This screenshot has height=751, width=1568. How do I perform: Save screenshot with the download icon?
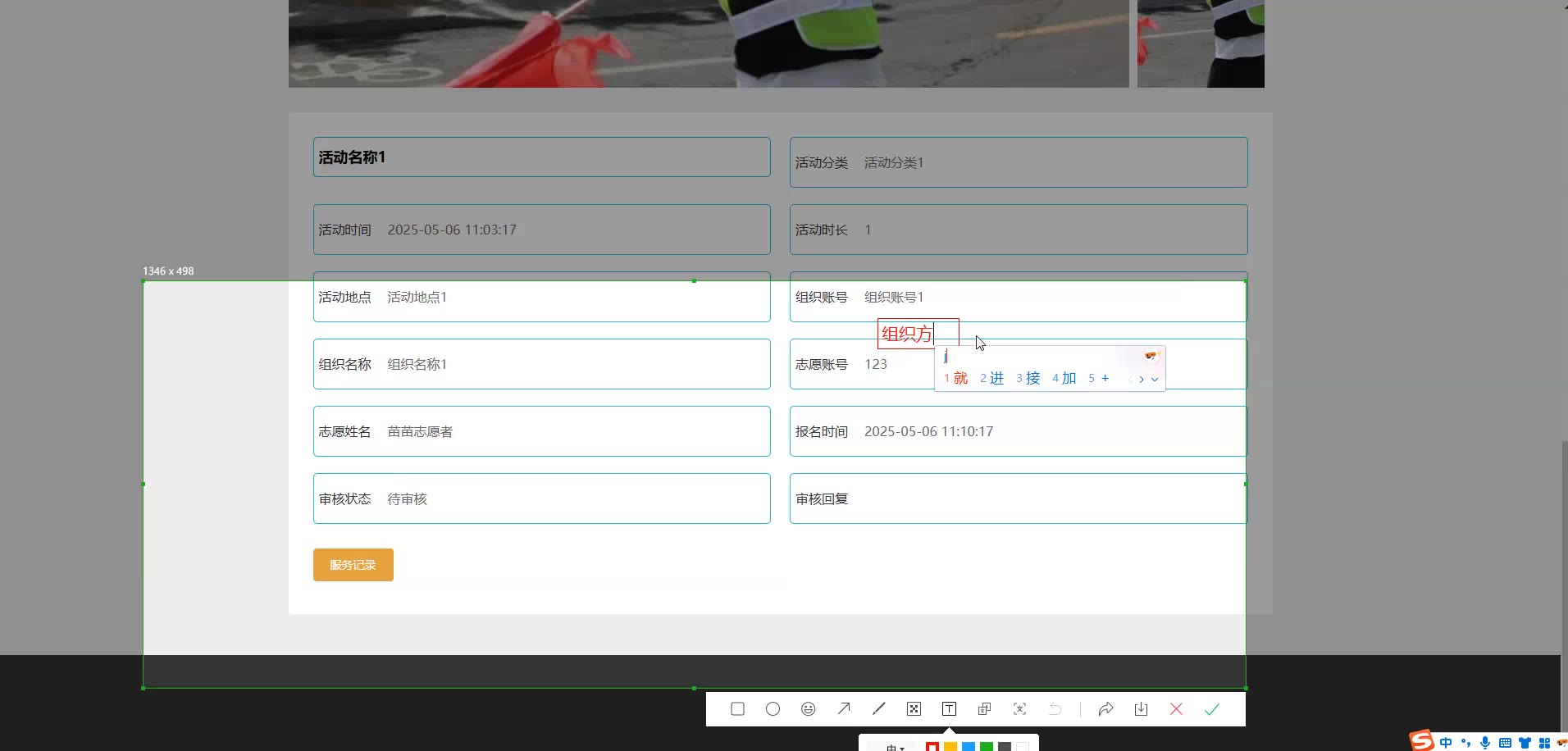point(1141,709)
